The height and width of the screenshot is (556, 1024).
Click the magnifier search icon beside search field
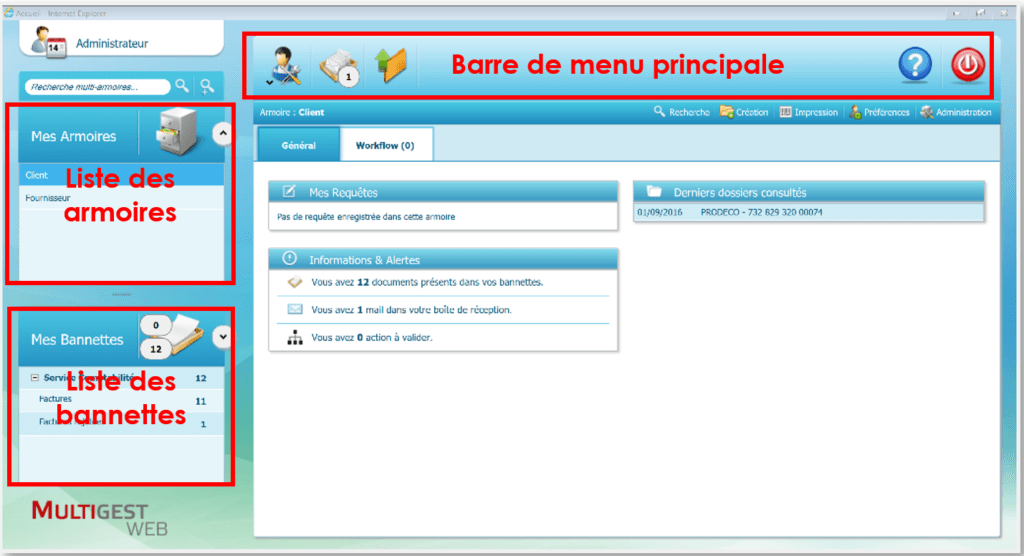pos(182,87)
